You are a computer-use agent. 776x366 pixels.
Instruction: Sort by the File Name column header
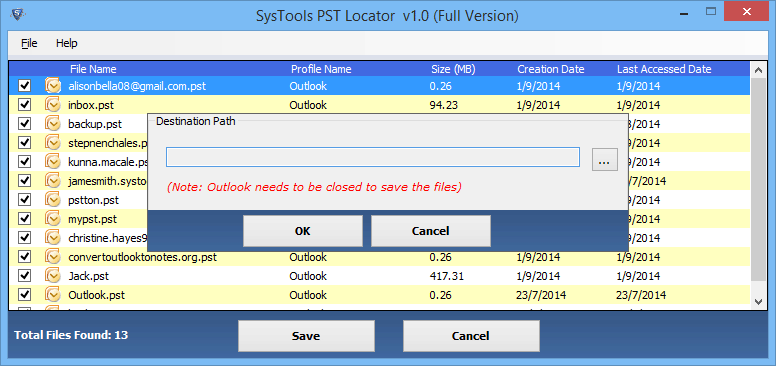click(93, 69)
